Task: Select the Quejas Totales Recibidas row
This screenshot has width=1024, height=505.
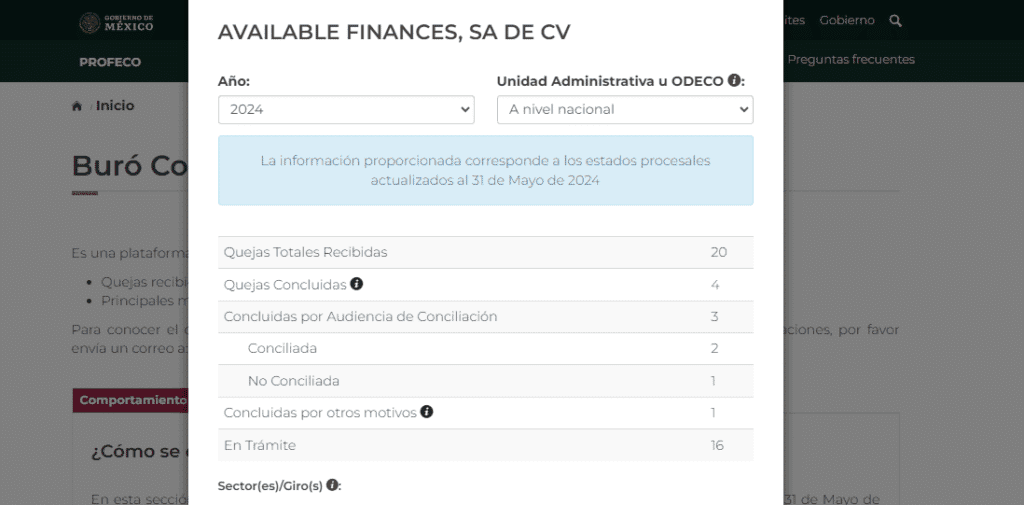Action: (x=485, y=252)
